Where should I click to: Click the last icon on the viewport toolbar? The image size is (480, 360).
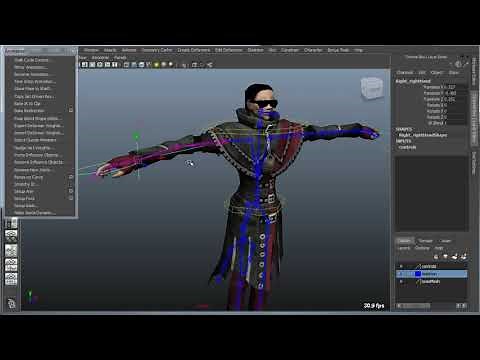(x=210, y=65)
